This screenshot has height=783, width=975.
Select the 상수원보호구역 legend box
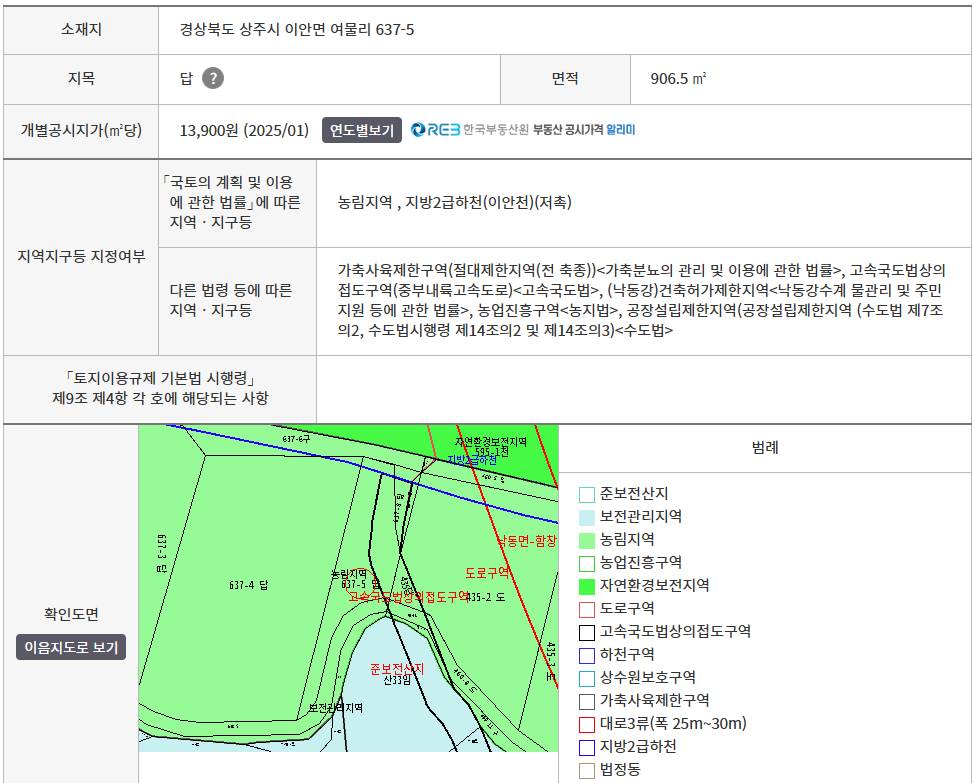[x=587, y=679]
